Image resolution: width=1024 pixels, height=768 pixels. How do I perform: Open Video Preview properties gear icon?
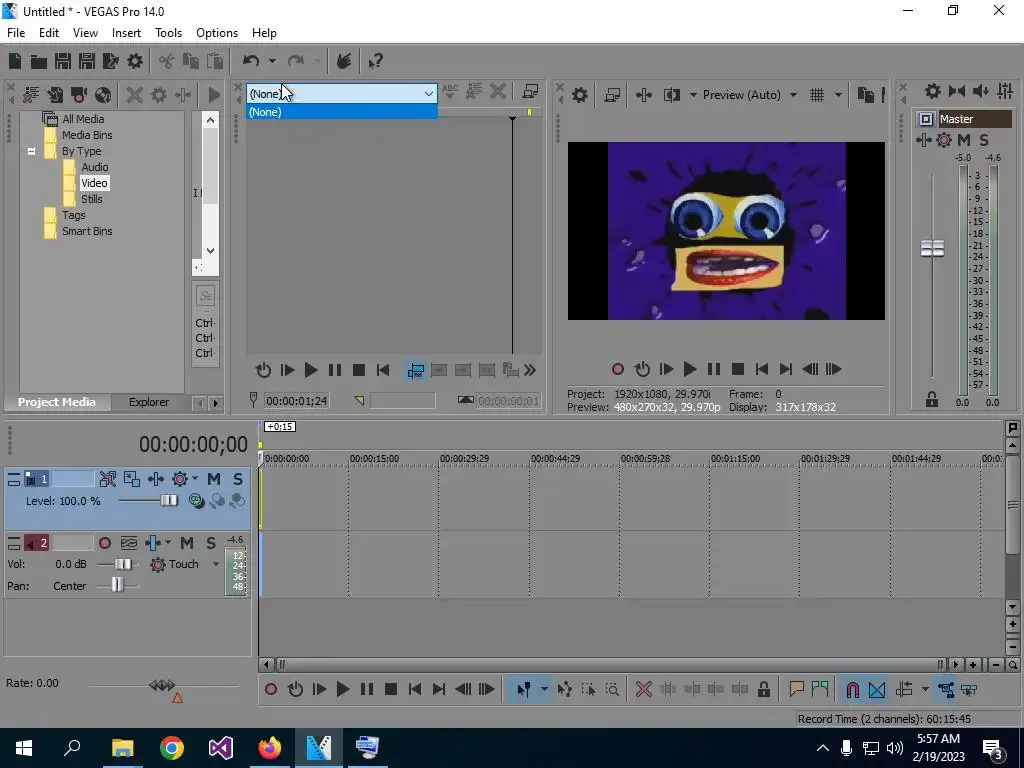[x=579, y=95]
